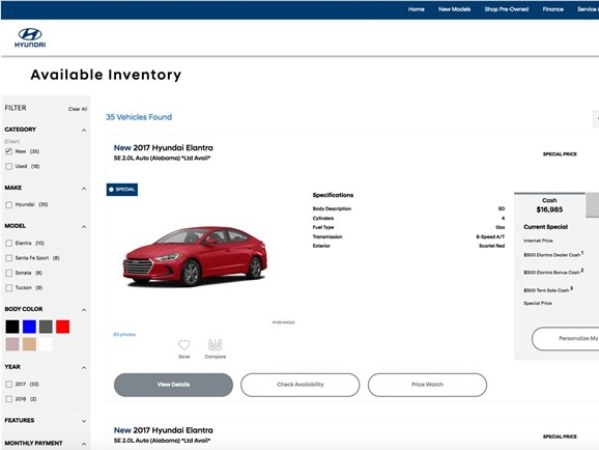This screenshot has width=599, height=450.
Task: Click the Scarlet Red exterior value
Action: 492,246
